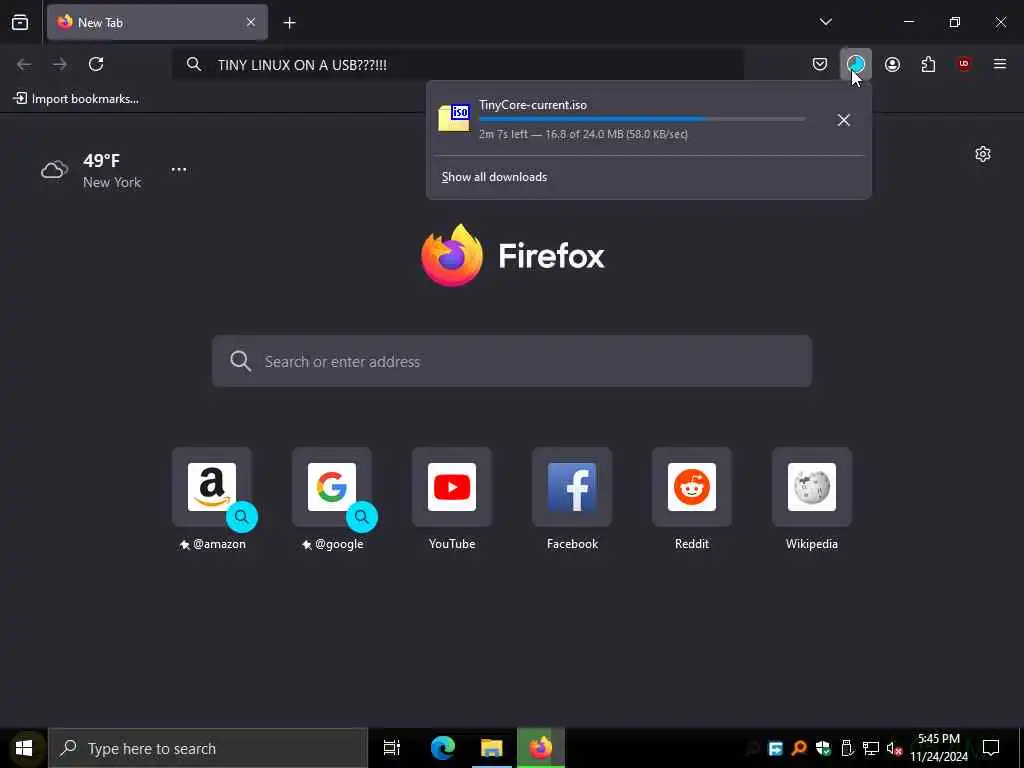Cancel the TinyCore-current.iso download
The height and width of the screenshot is (768, 1024).
[x=844, y=120]
